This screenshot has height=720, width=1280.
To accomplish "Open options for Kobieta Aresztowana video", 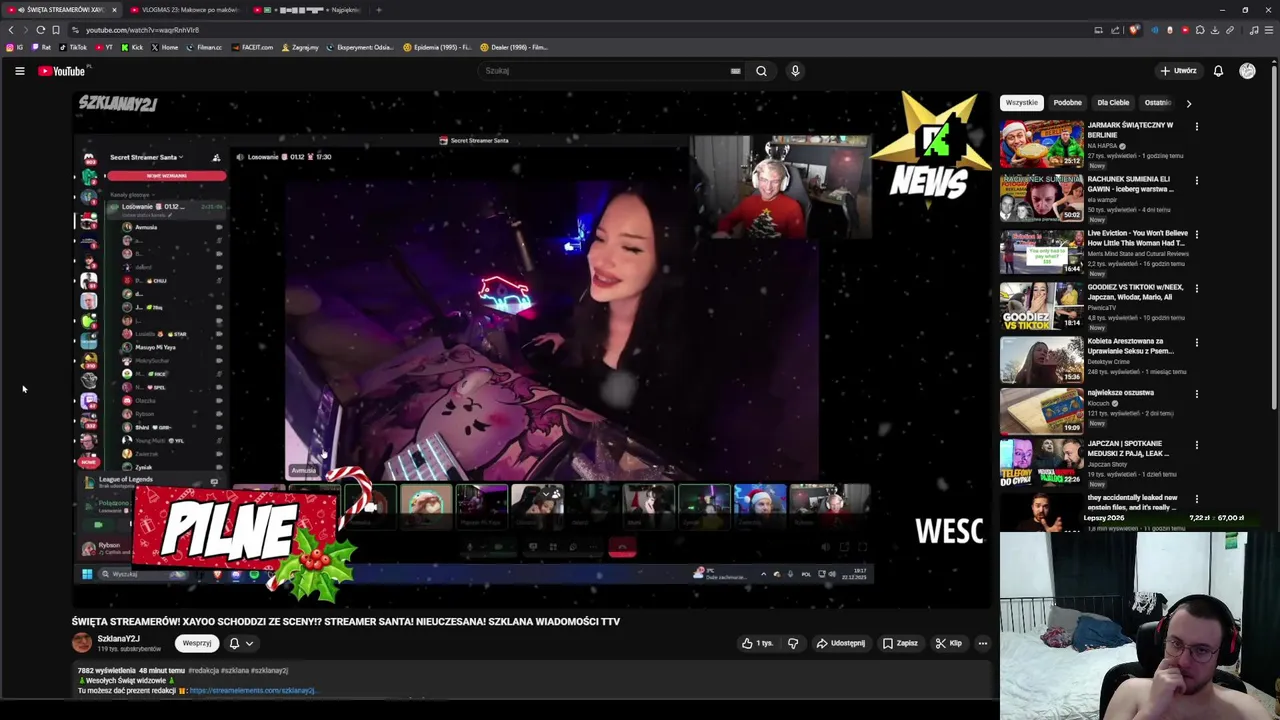I will point(1196,343).
